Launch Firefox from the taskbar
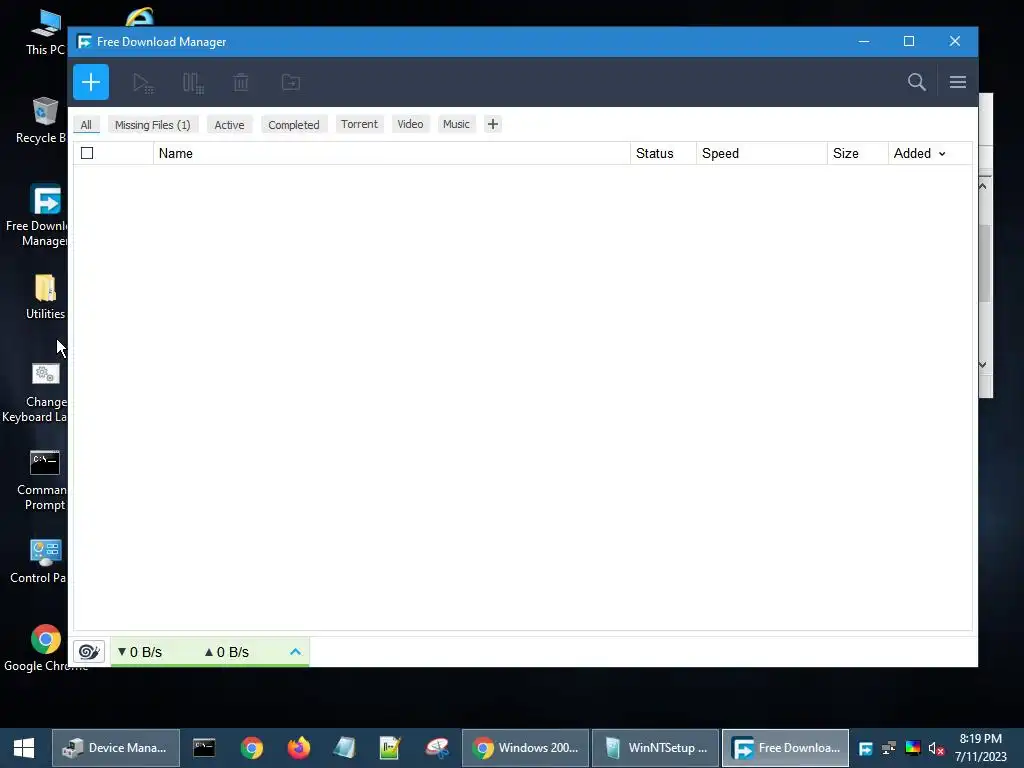Screen dimensions: 1024x768 tap(298, 748)
